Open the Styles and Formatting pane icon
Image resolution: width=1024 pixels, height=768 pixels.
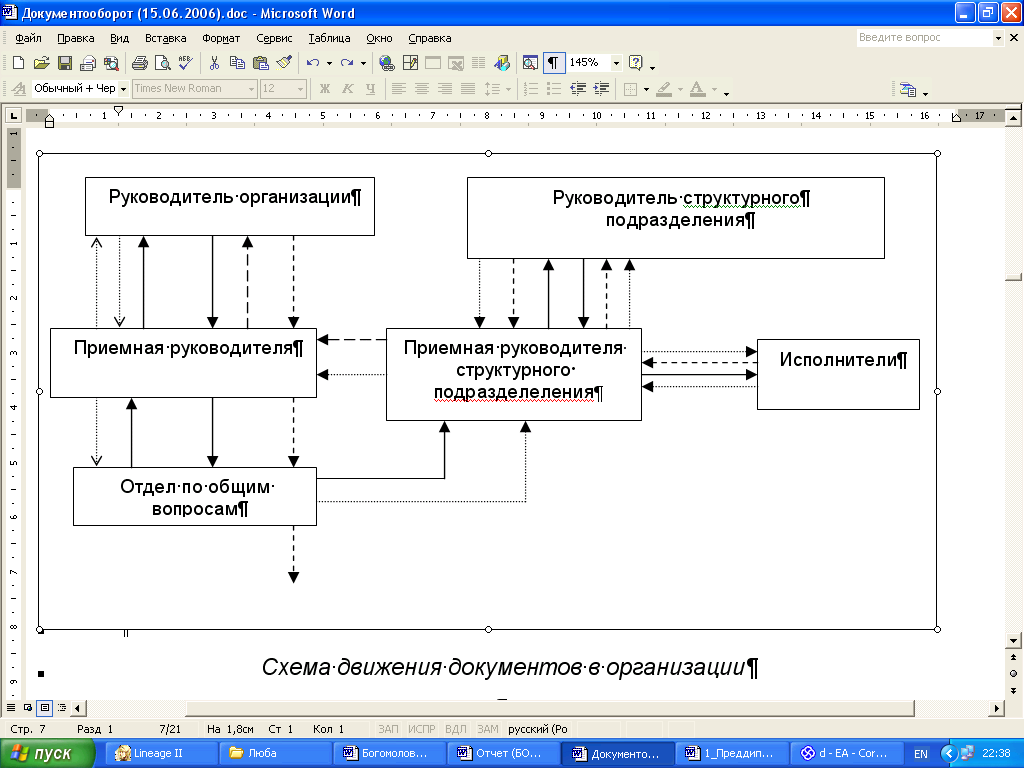tap(18, 89)
